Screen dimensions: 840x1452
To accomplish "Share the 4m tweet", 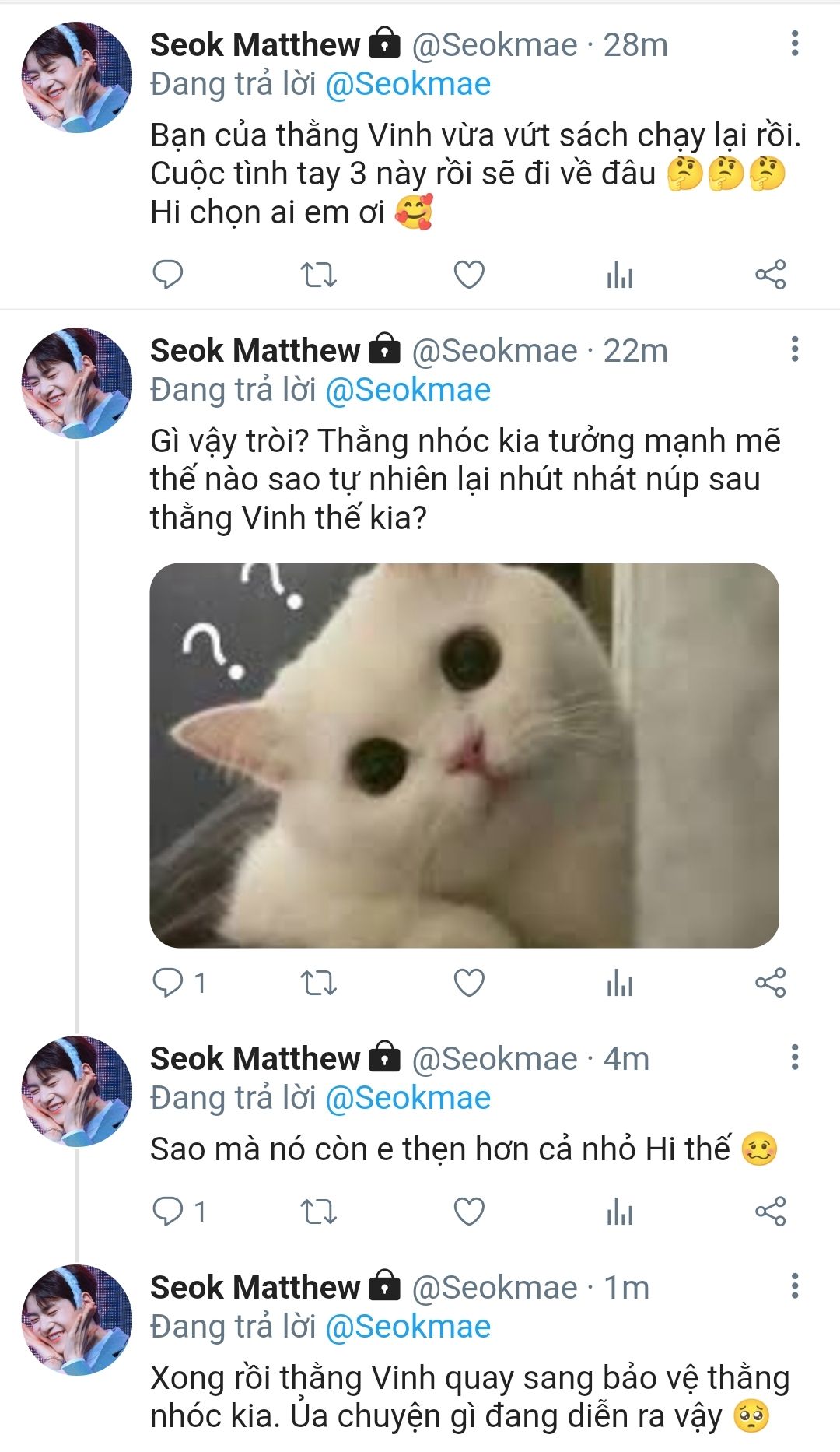I will (771, 1212).
